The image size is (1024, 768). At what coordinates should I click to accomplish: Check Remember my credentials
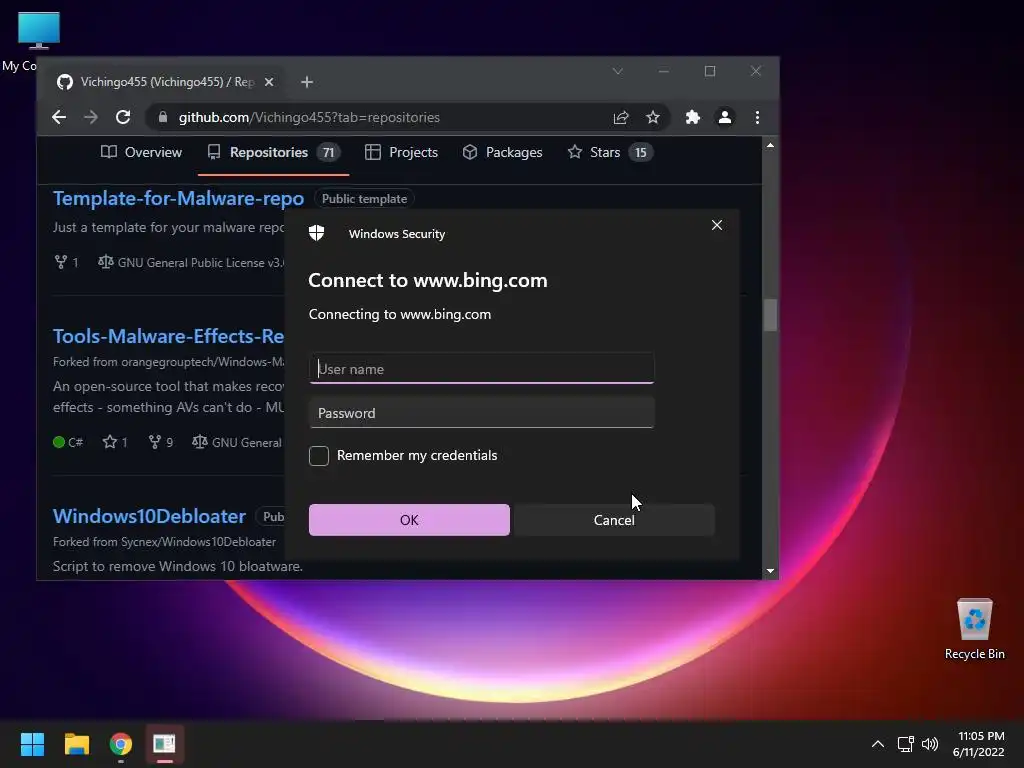[319, 456]
